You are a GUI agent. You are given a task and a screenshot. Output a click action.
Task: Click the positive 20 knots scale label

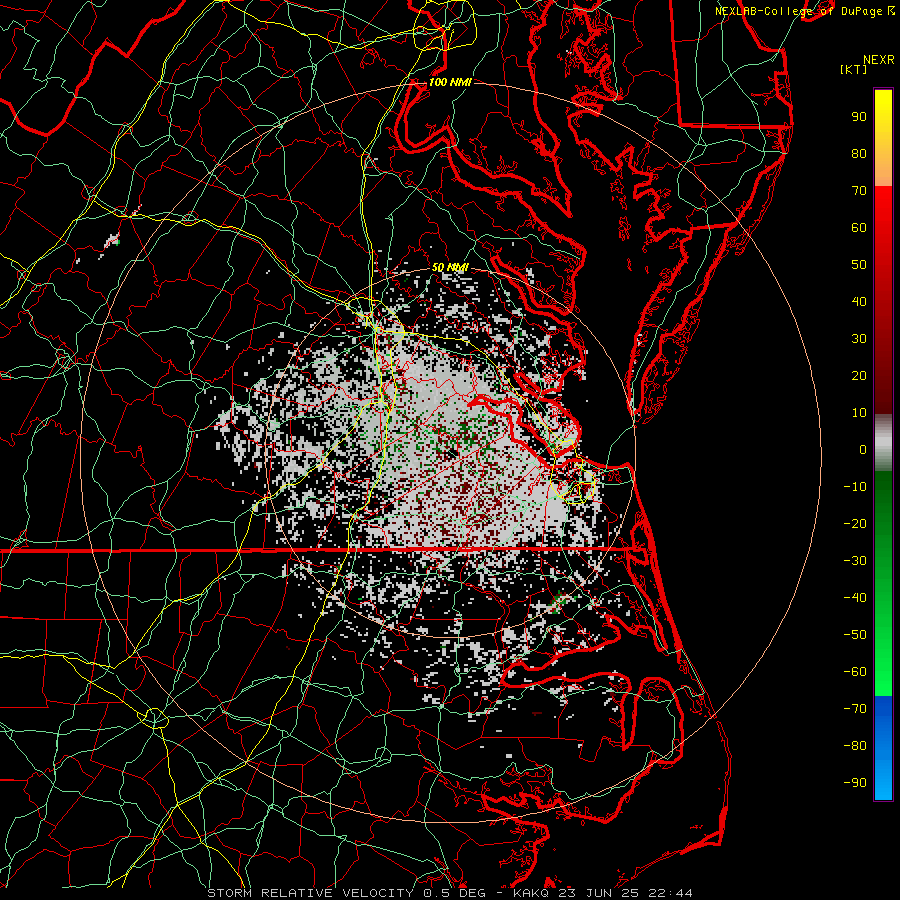click(859, 376)
